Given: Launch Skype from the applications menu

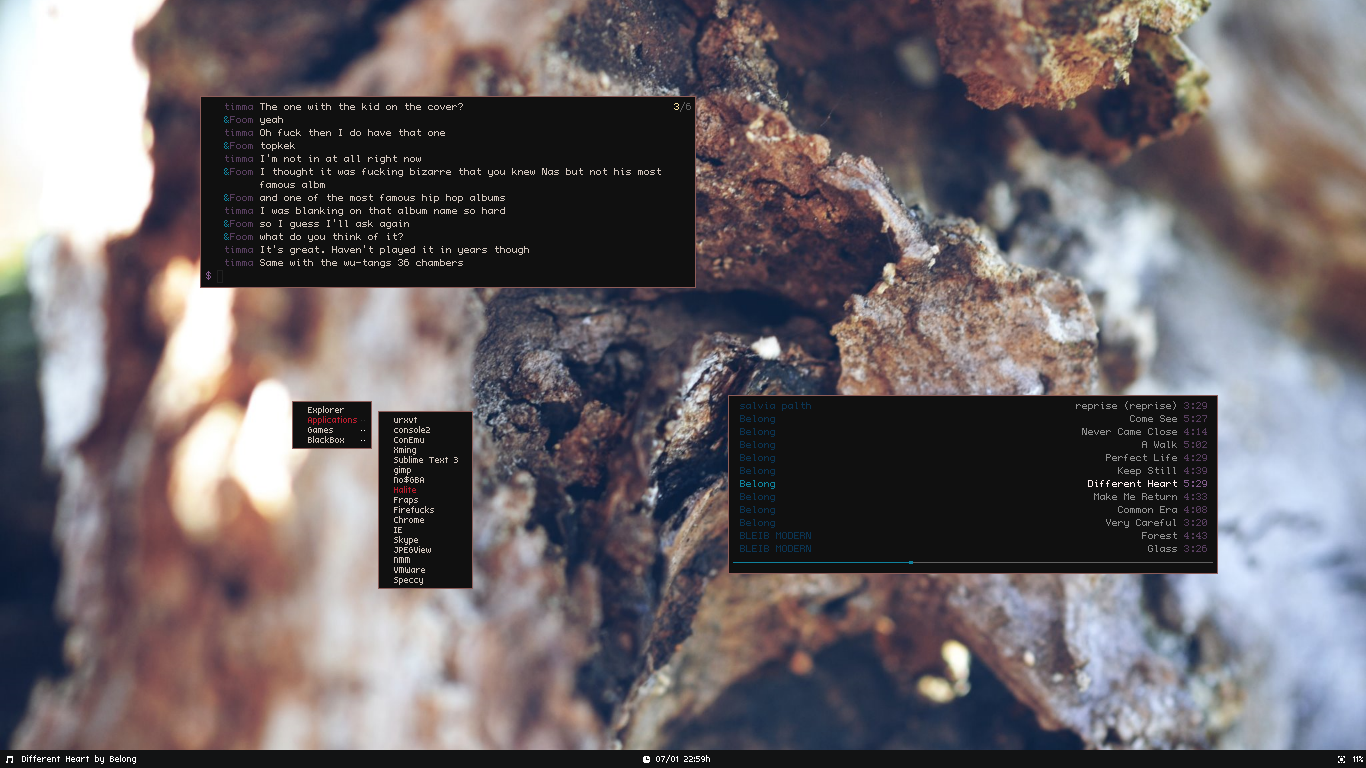Looking at the screenshot, I should tap(406, 540).
